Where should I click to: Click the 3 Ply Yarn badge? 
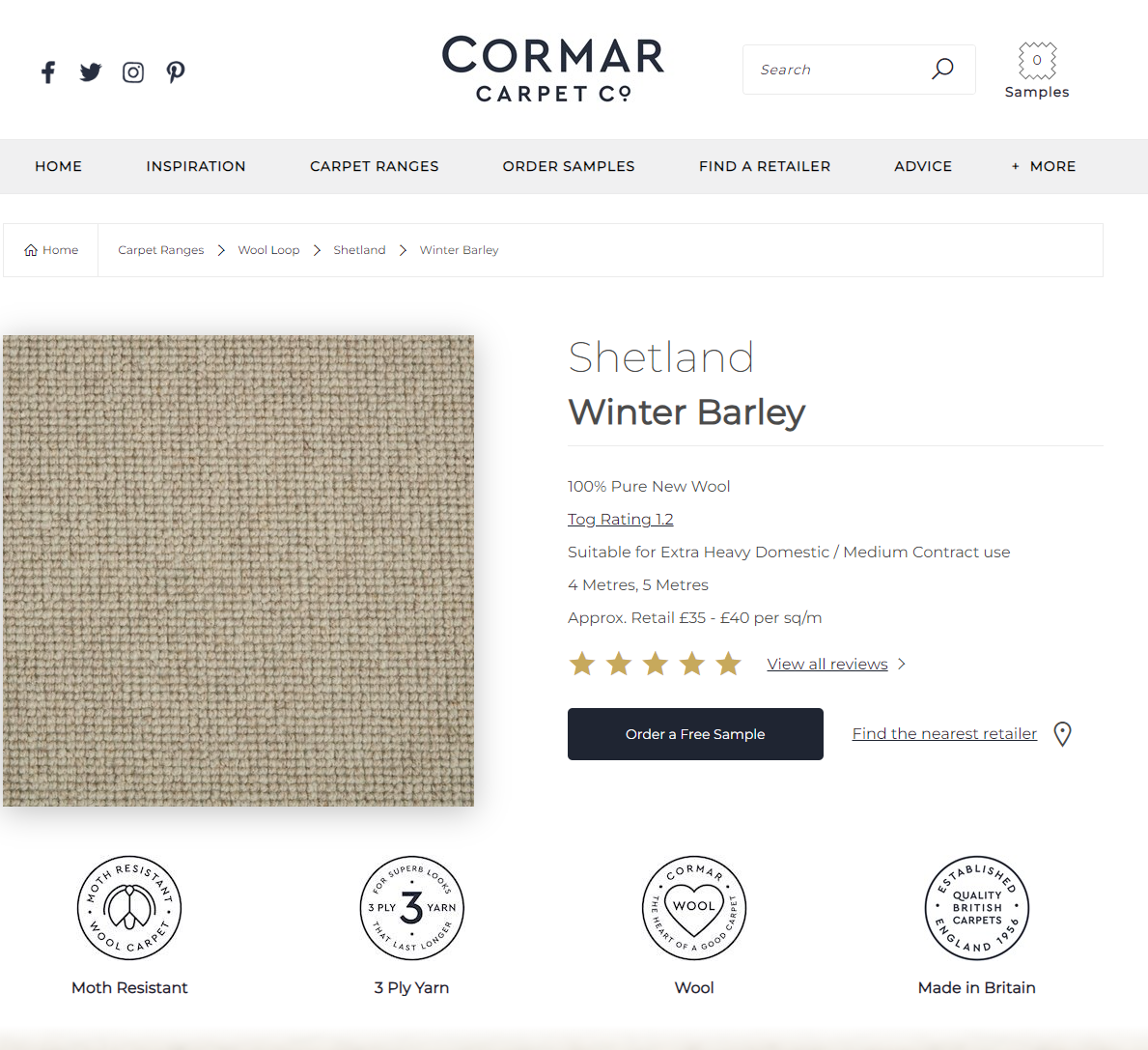pyautogui.click(x=411, y=908)
